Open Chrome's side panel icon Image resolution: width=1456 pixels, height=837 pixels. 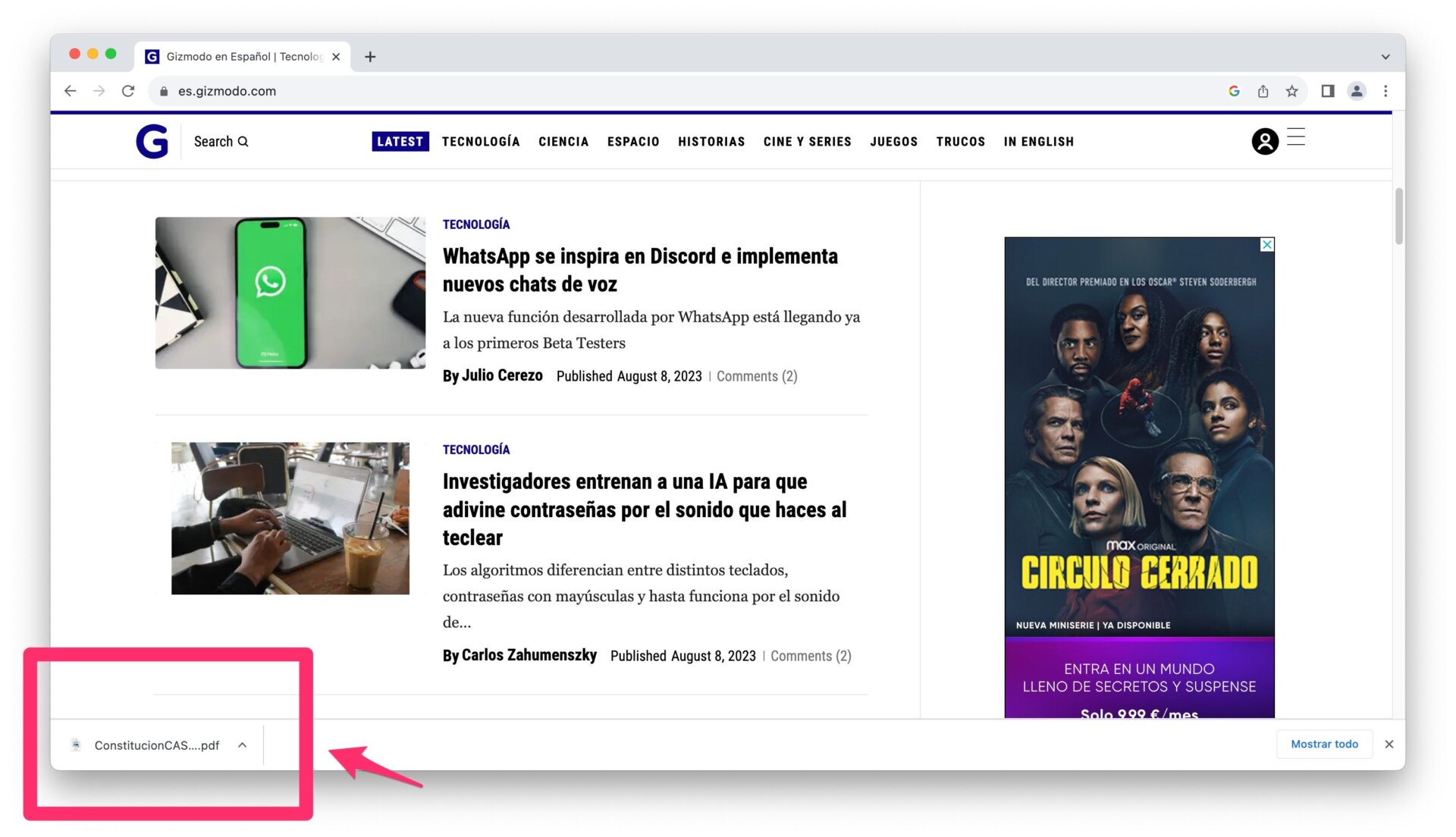1326,91
